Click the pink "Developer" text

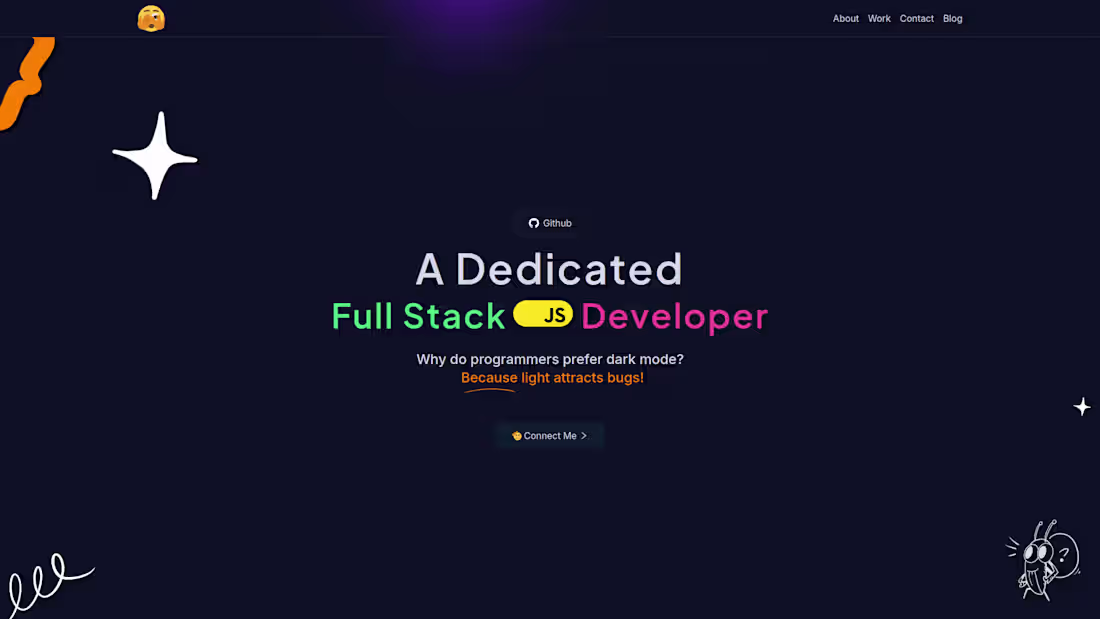click(675, 317)
